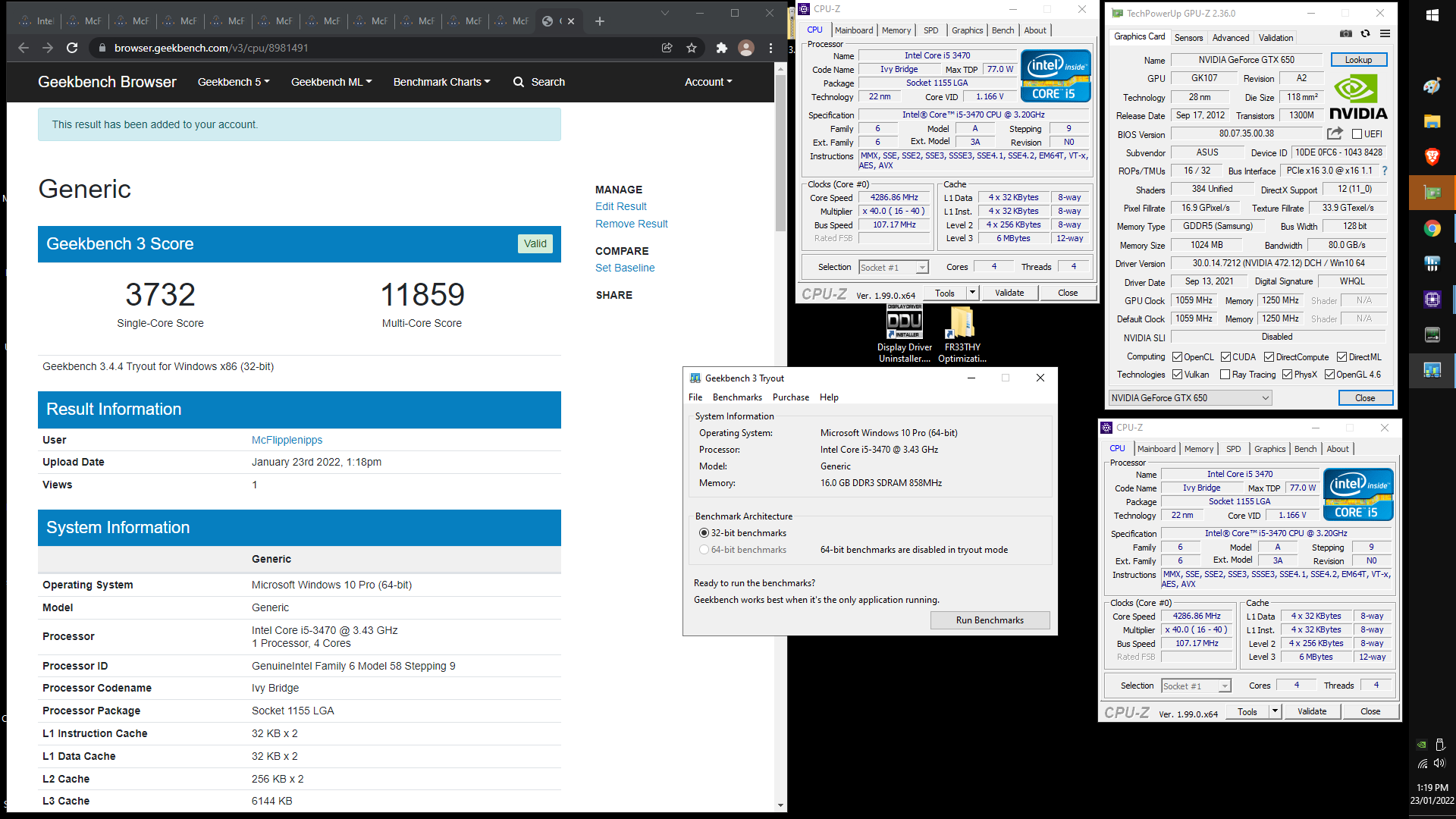
Task: Click the Chrome forward arrow
Action: (x=48, y=48)
